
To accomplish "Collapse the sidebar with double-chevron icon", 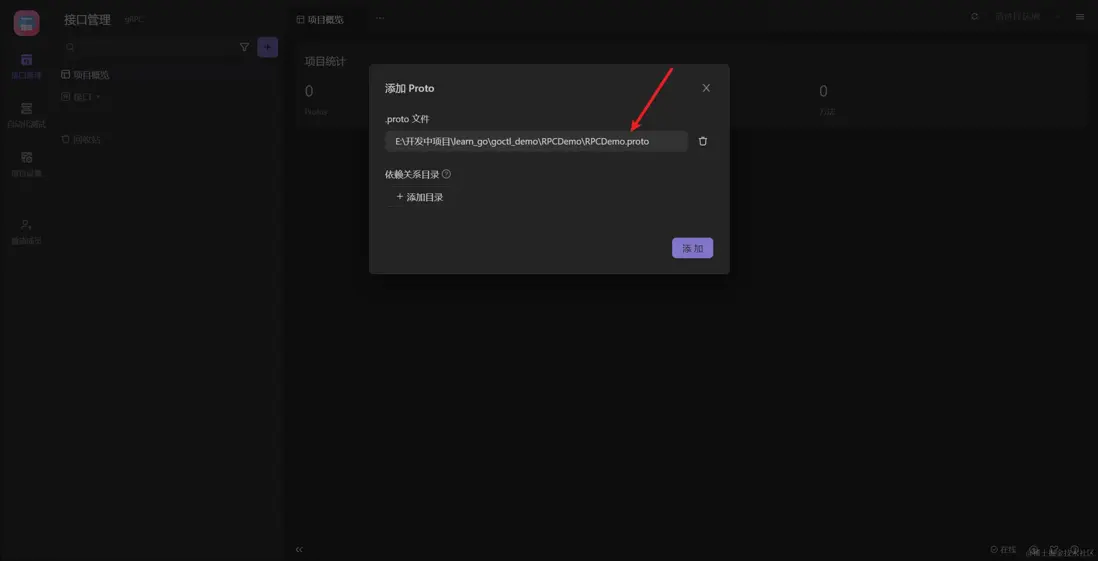I will pyautogui.click(x=299, y=550).
